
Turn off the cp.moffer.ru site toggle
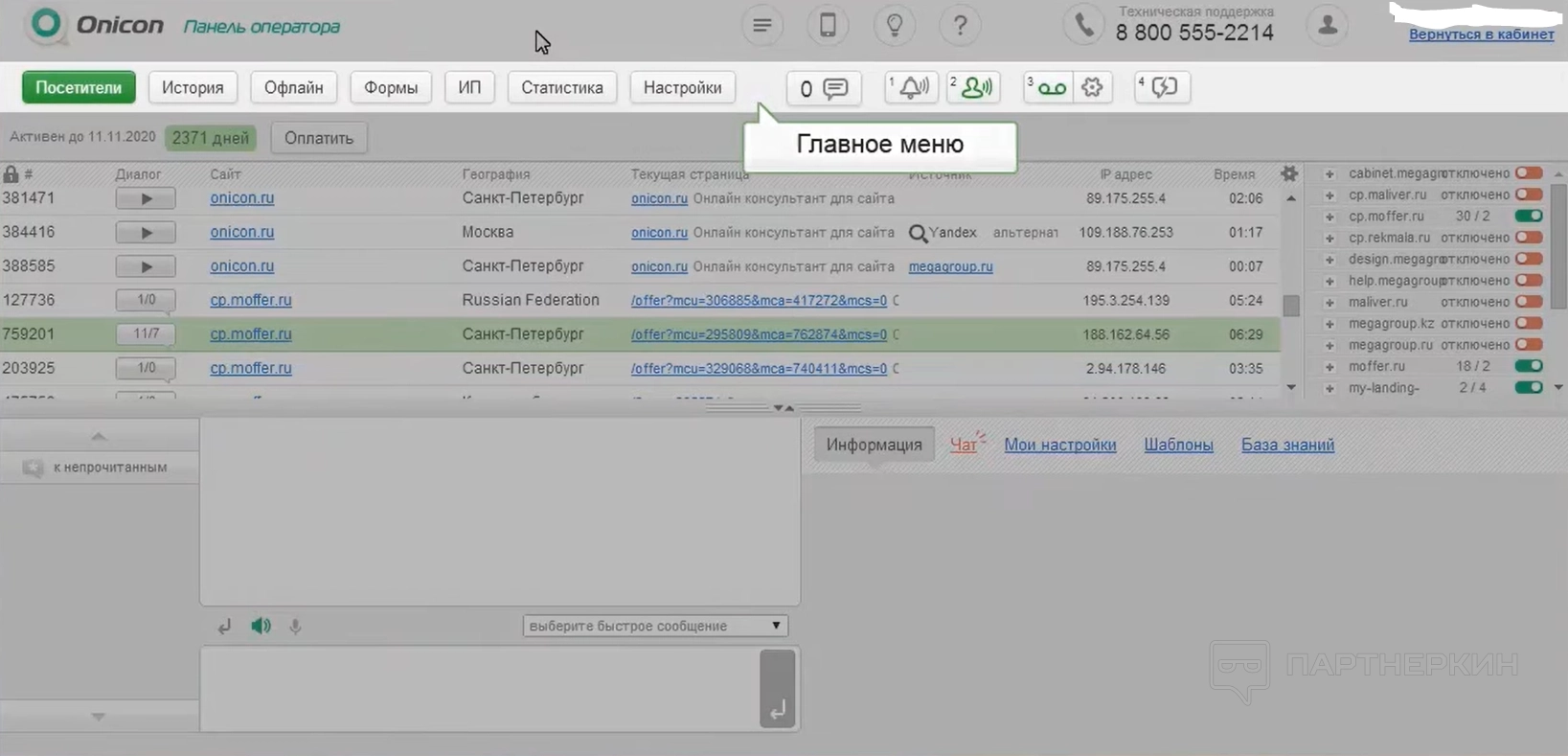(x=1529, y=217)
